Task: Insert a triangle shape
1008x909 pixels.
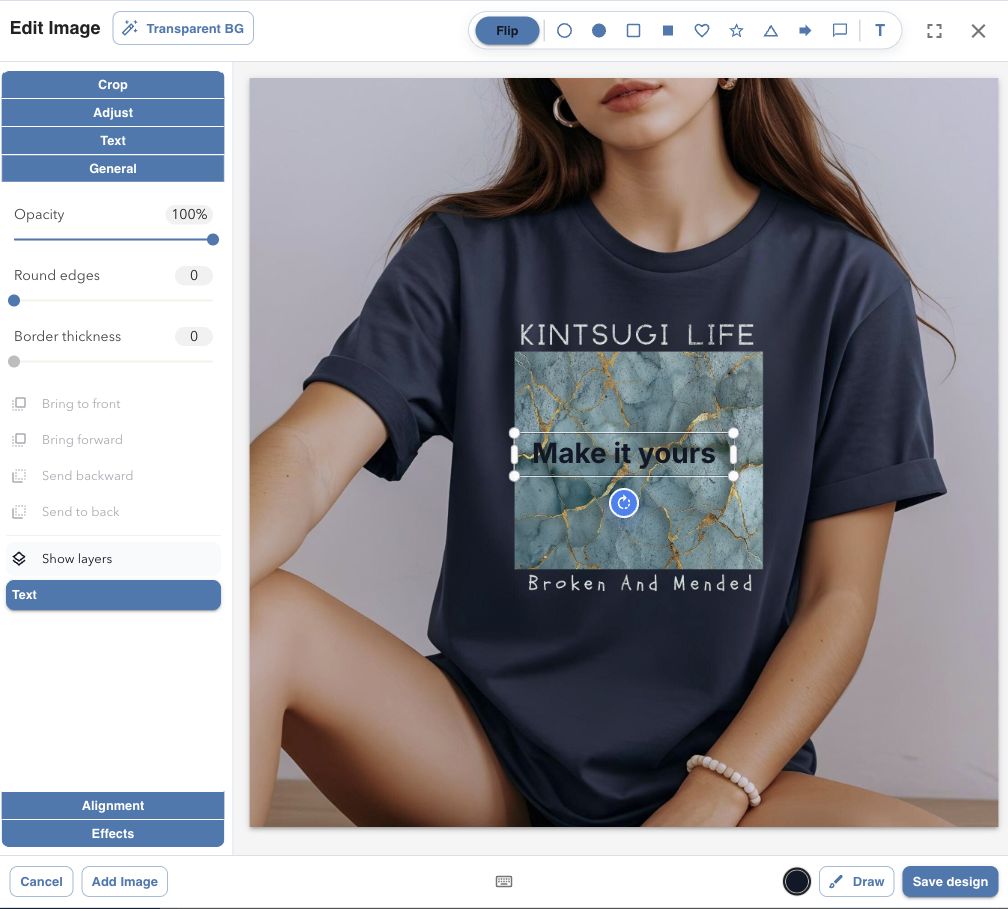Action: (771, 31)
